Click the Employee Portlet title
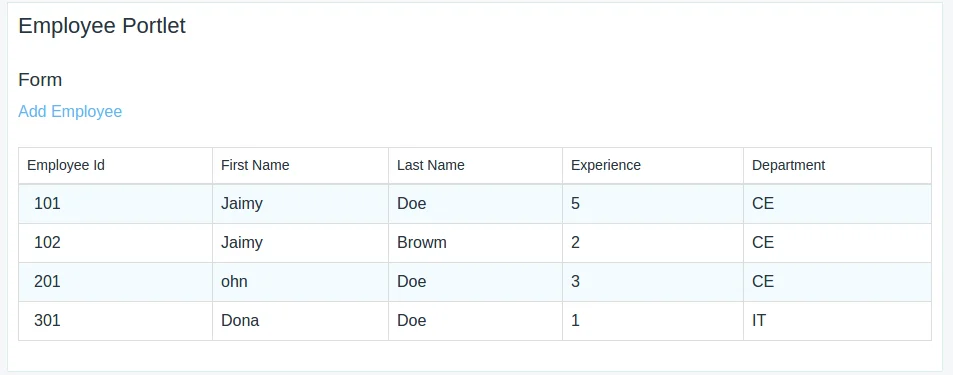The width and height of the screenshot is (953, 375). [102, 26]
